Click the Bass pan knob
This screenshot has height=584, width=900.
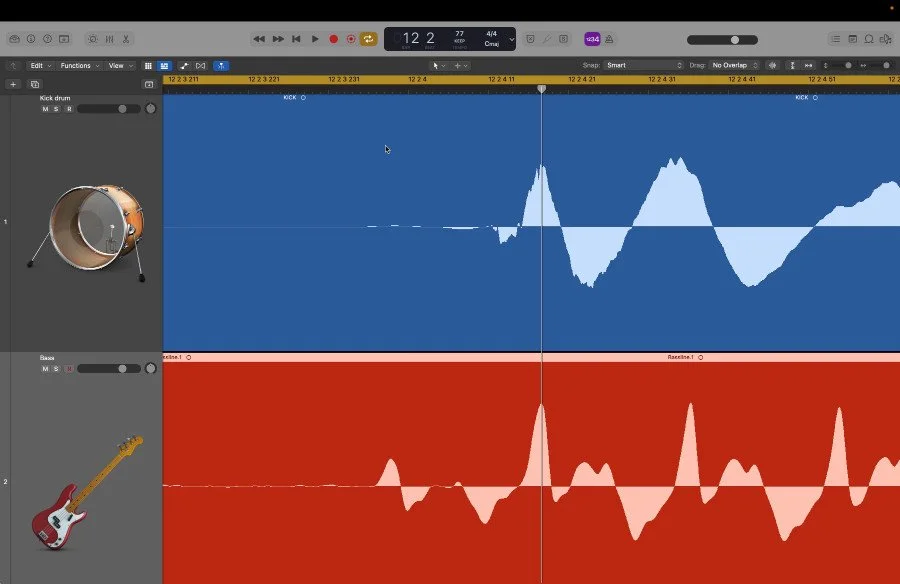(x=150, y=368)
